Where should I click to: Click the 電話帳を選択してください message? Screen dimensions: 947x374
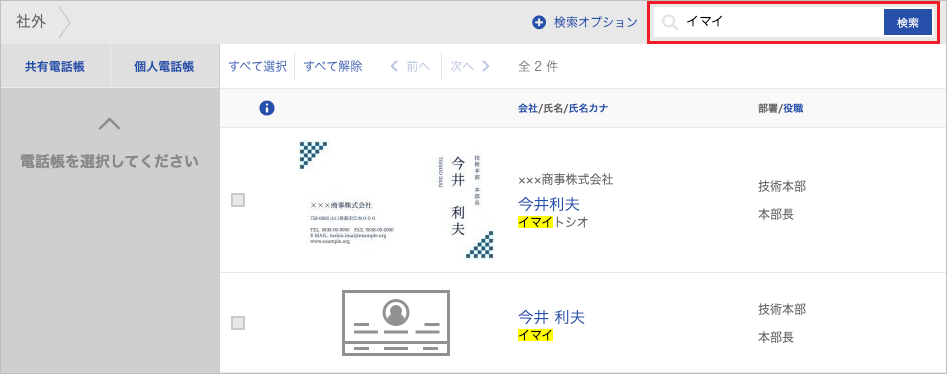(109, 162)
